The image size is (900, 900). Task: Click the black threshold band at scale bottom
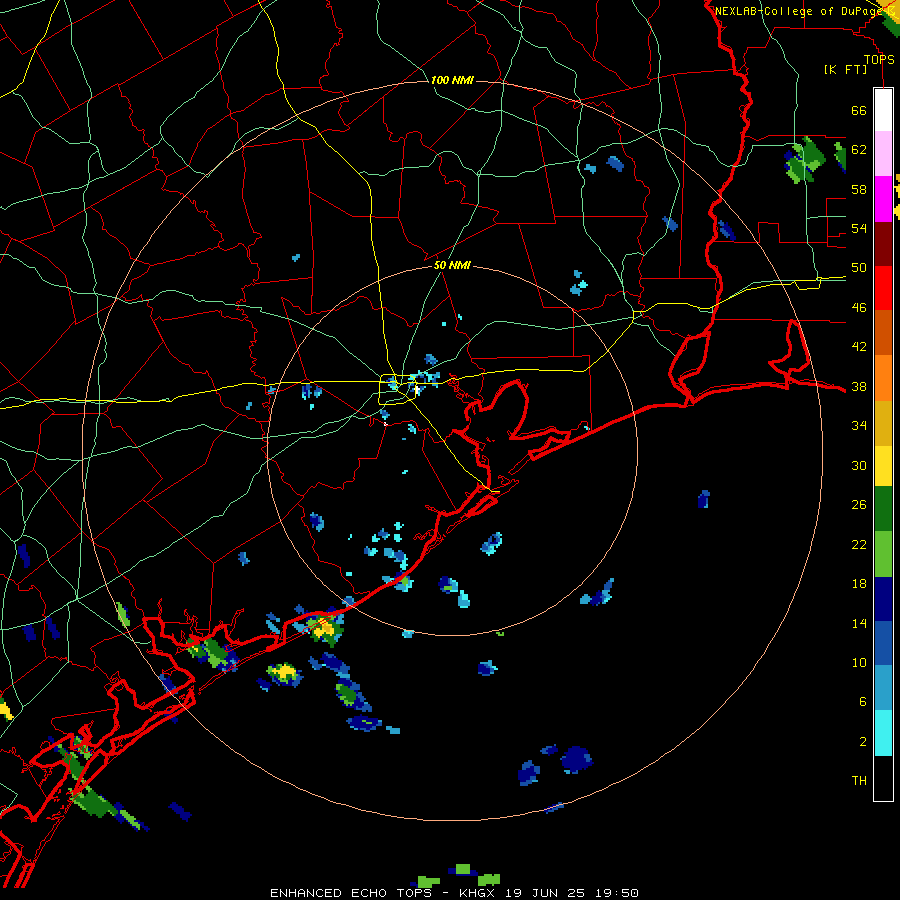[883, 778]
